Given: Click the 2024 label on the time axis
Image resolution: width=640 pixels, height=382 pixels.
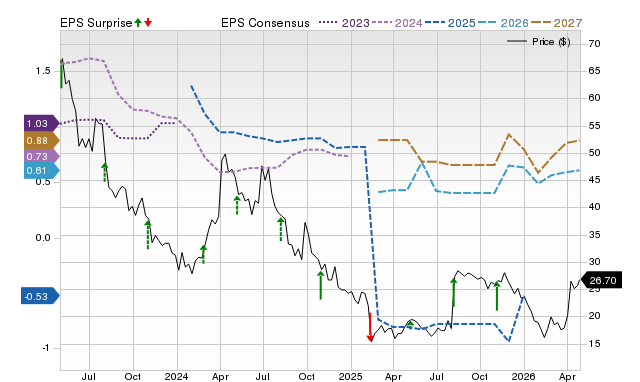Looking at the screenshot, I should [176, 376].
